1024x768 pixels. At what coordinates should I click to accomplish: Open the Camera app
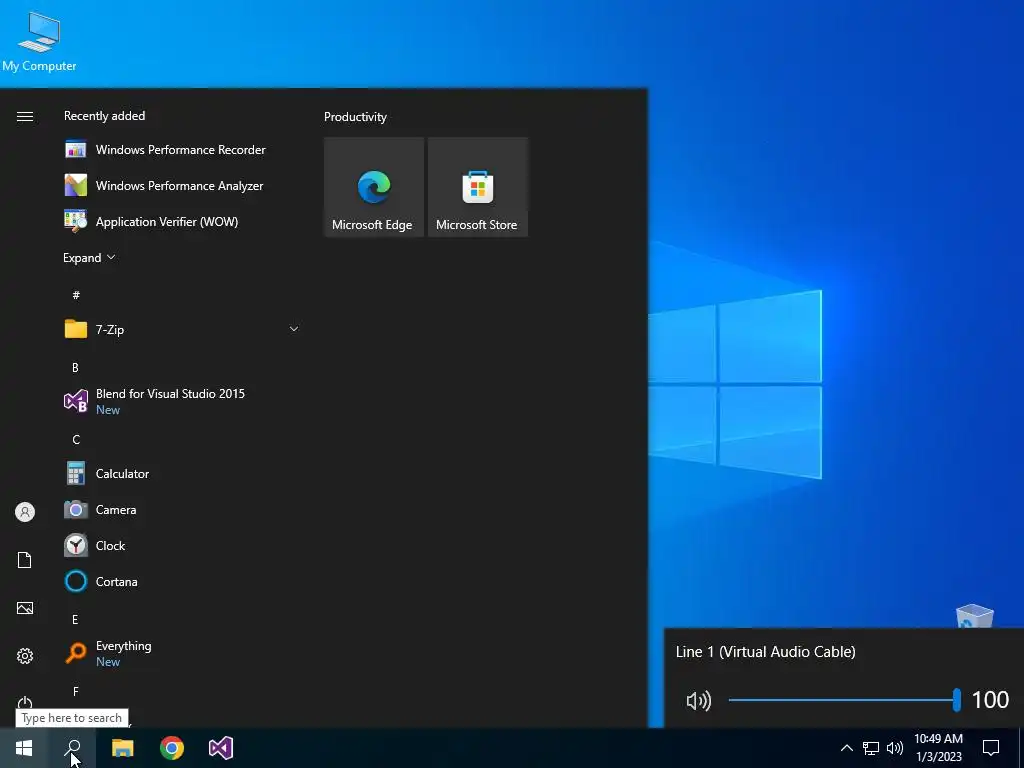(x=182, y=509)
